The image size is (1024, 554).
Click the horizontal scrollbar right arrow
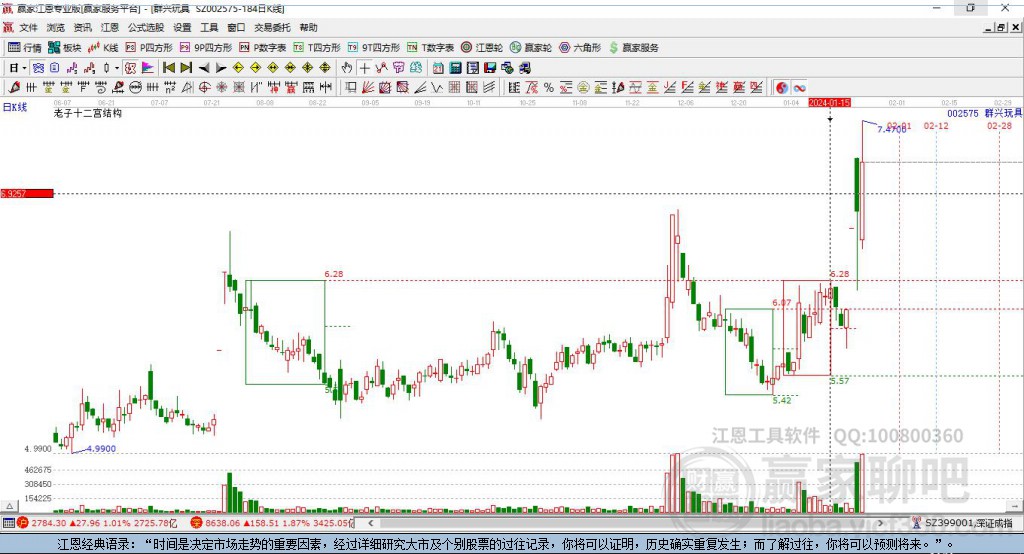(x=881, y=523)
